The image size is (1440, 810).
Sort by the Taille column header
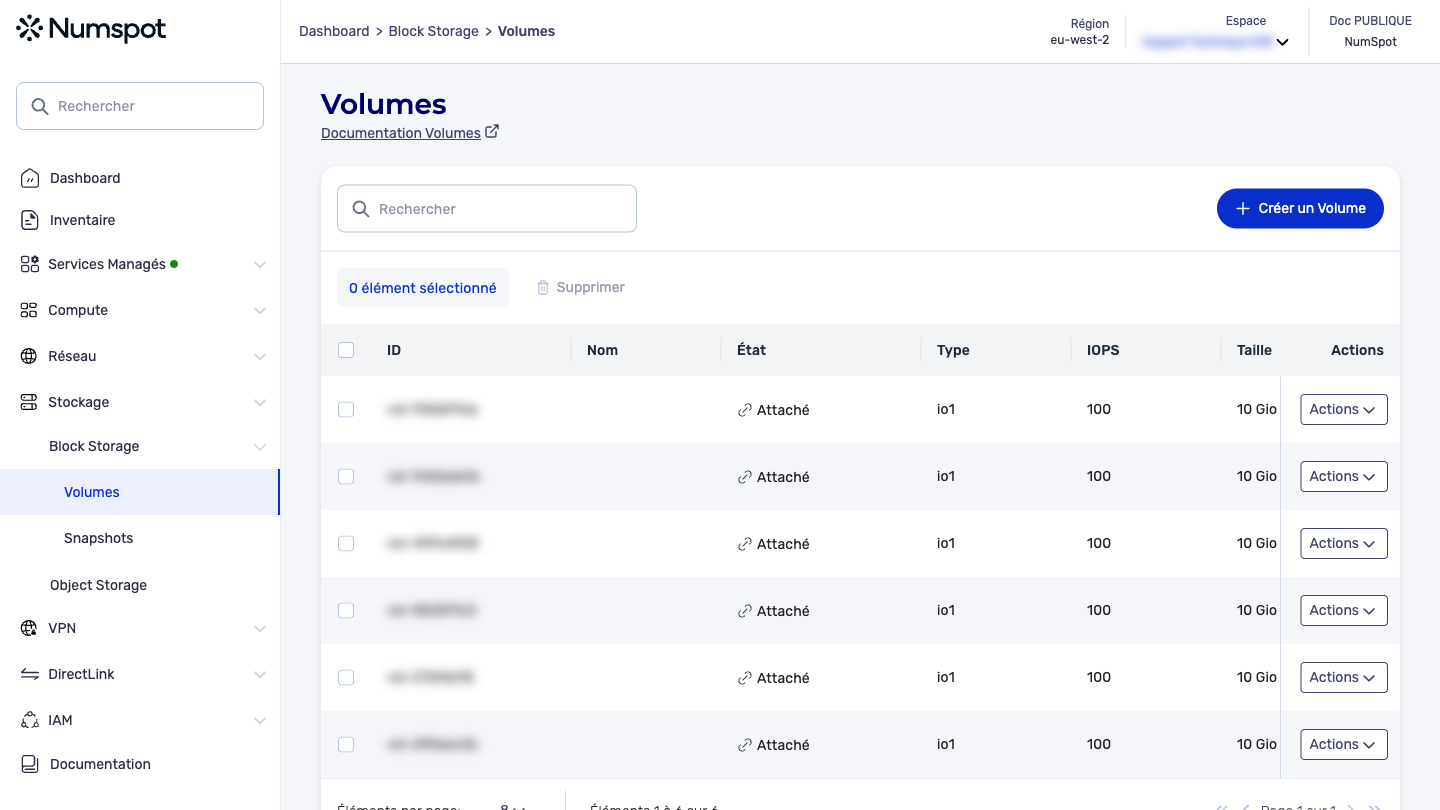tap(1254, 350)
